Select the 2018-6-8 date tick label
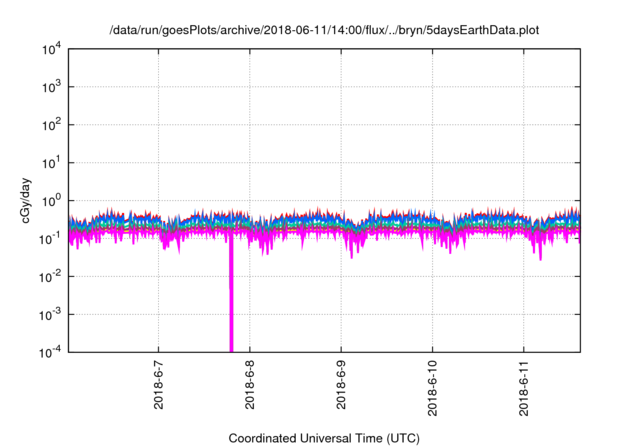Viewport: 640px width, 448px height. [x=250, y=384]
